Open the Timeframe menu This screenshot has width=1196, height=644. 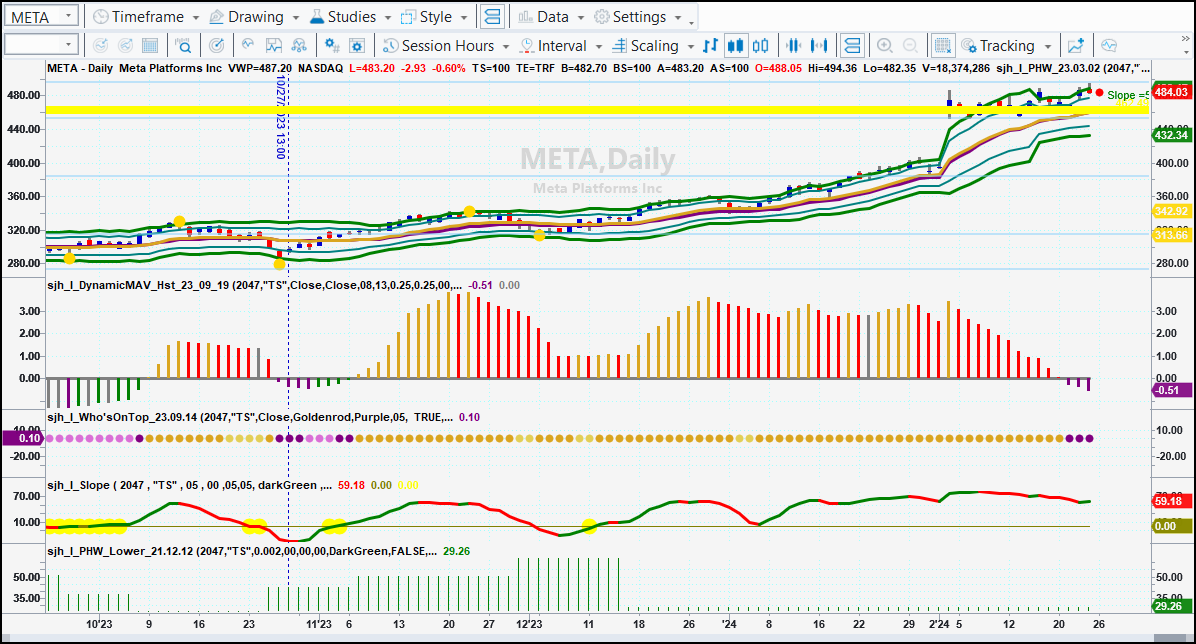pos(146,17)
